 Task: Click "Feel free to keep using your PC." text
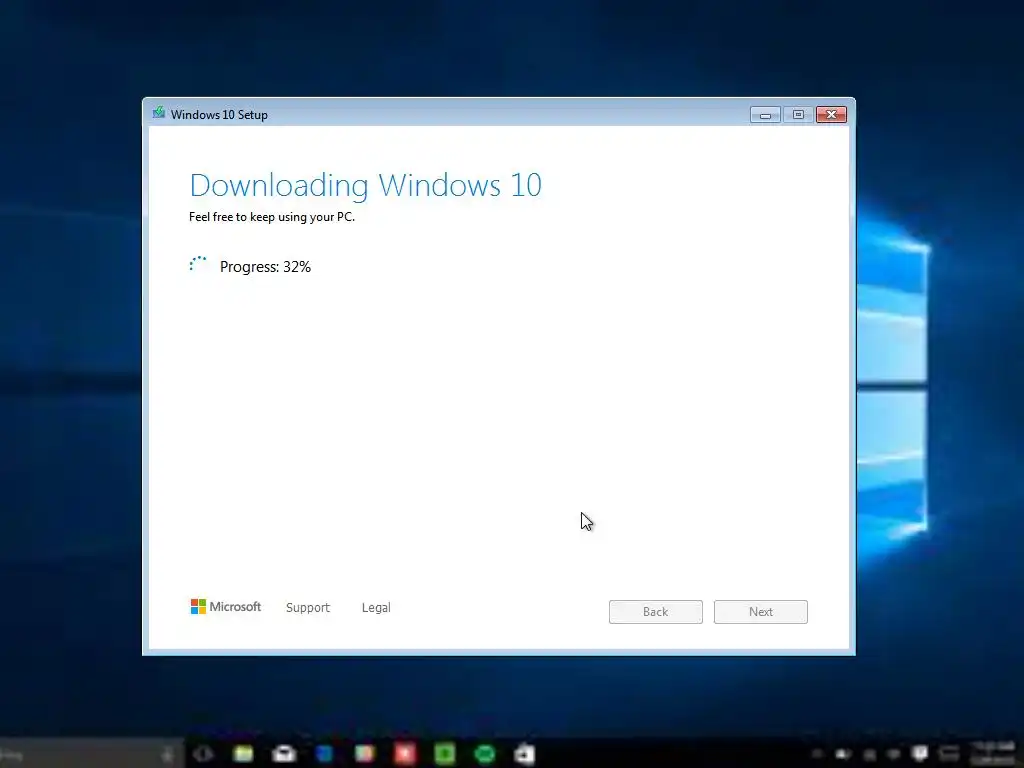[x=272, y=217]
